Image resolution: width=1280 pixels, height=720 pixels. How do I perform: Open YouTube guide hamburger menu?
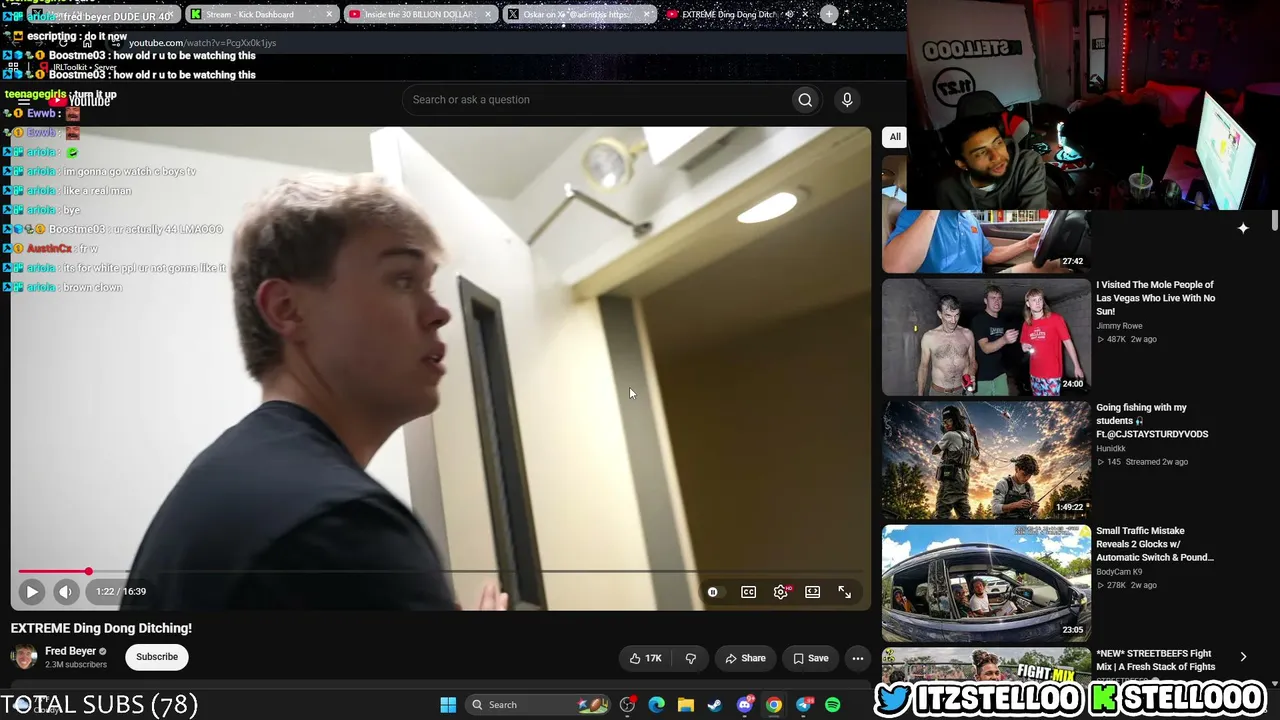tap(24, 101)
